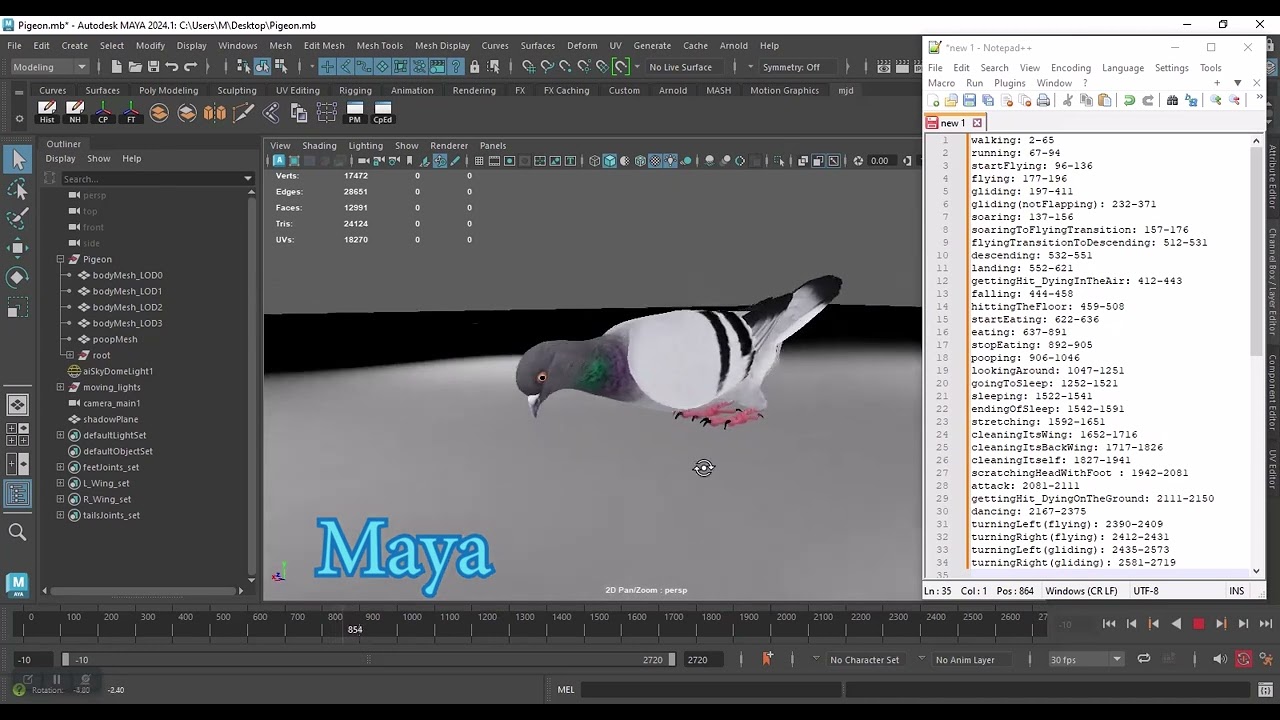Click the Notepad++ vertical scrollbar
The image size is (1280, 720).
[1256, 354]
